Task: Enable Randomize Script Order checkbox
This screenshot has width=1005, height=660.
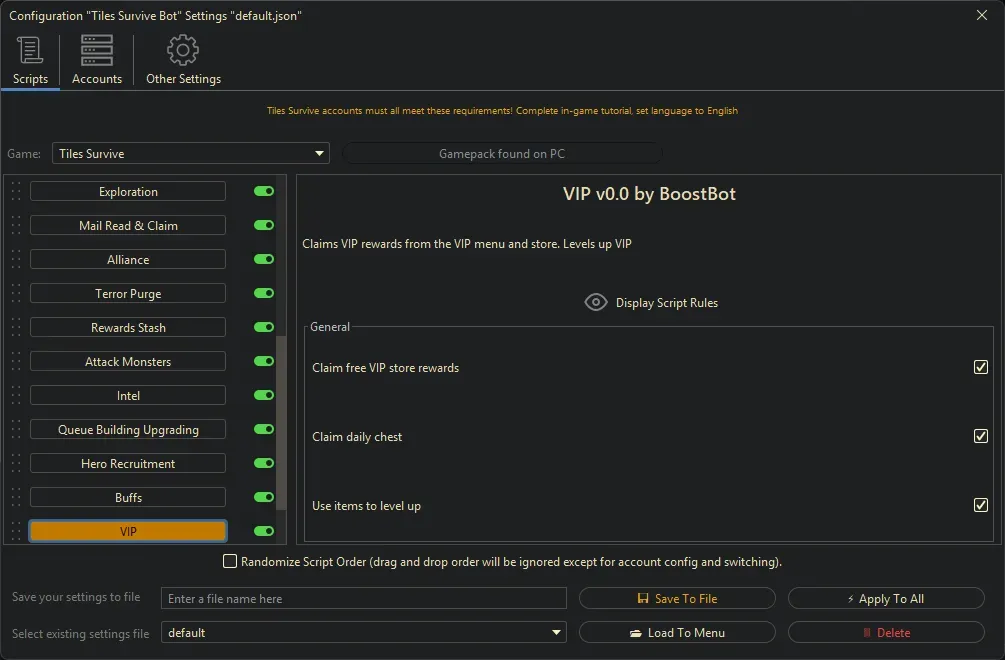Action: tap(231, 562)
